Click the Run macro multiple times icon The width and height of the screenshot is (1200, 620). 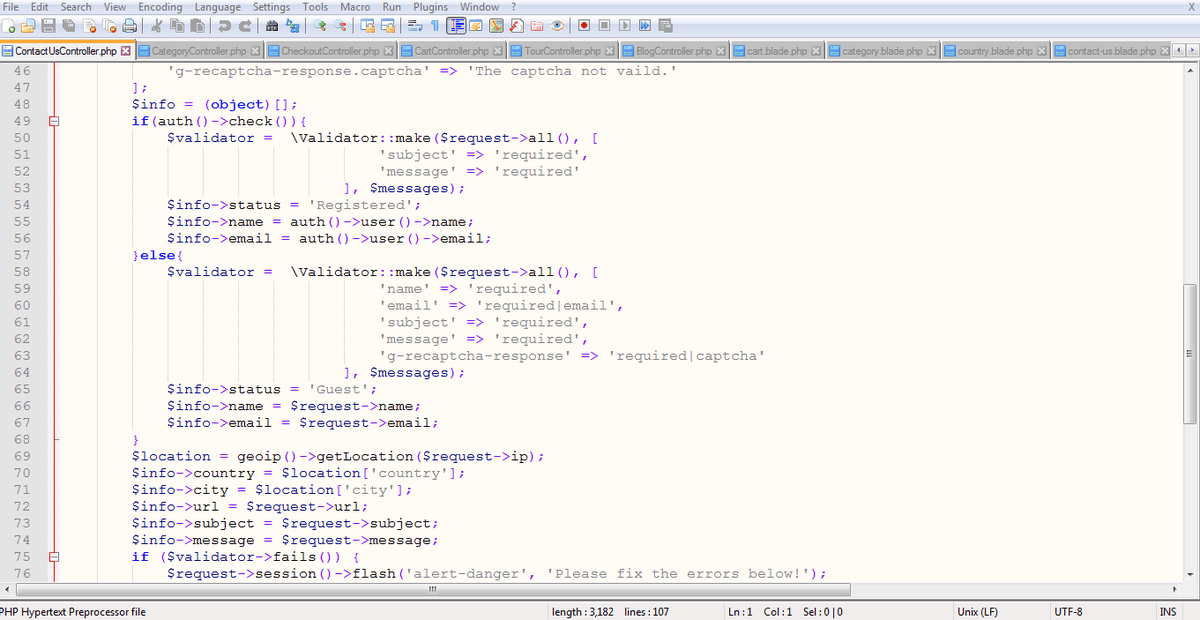click(645, 29)
